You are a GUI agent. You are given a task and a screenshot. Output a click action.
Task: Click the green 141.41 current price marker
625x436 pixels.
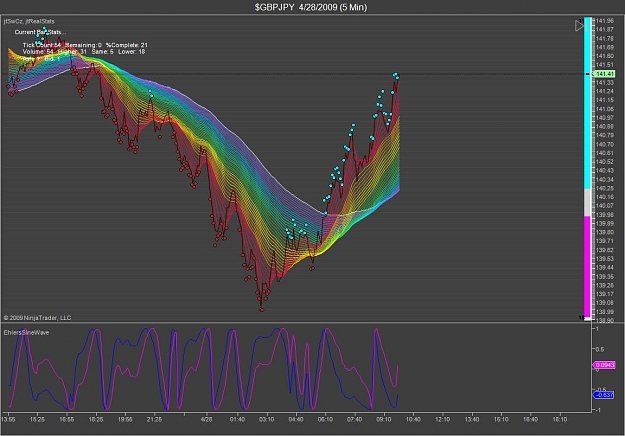605,74
